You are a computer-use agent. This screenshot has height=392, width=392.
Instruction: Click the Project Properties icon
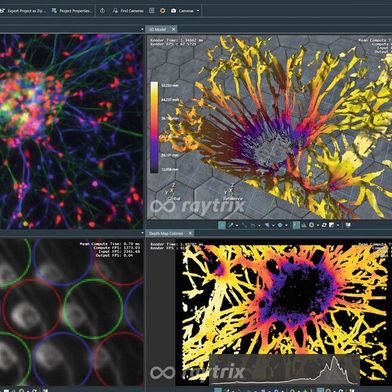[x=54, y=11]
